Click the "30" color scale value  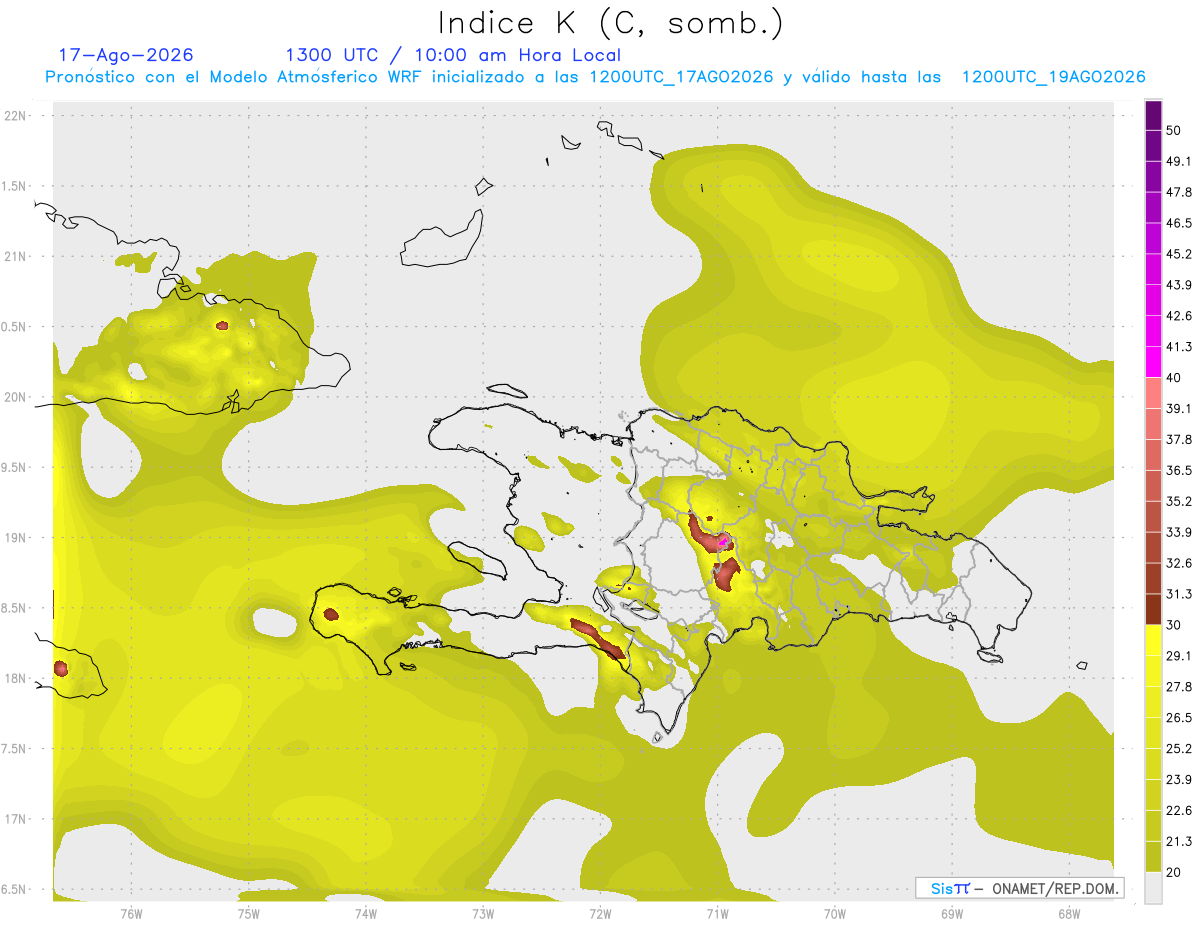point(1175,624)
